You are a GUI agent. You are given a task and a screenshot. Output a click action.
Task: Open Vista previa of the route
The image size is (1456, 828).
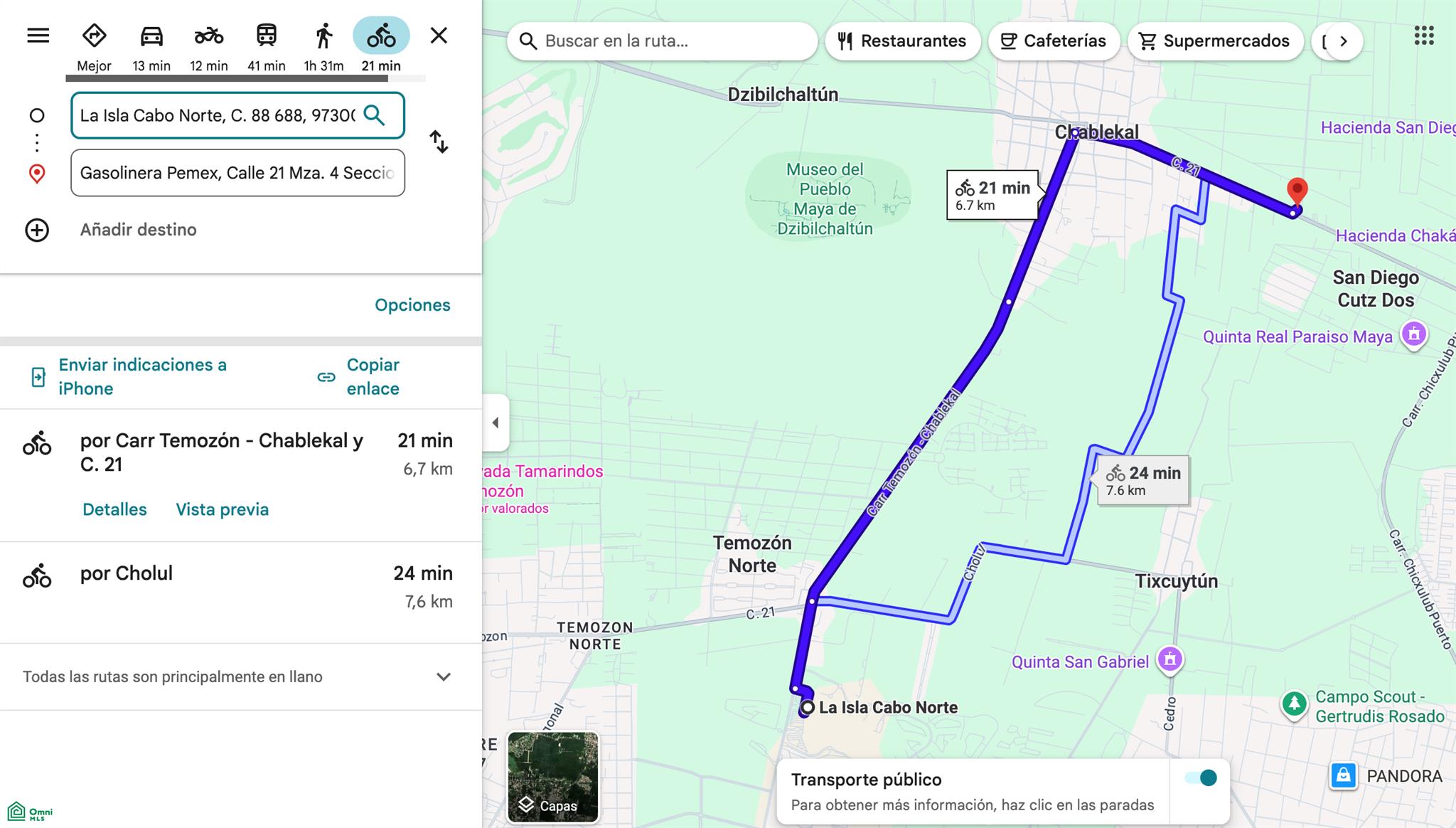tap(223, 510)
